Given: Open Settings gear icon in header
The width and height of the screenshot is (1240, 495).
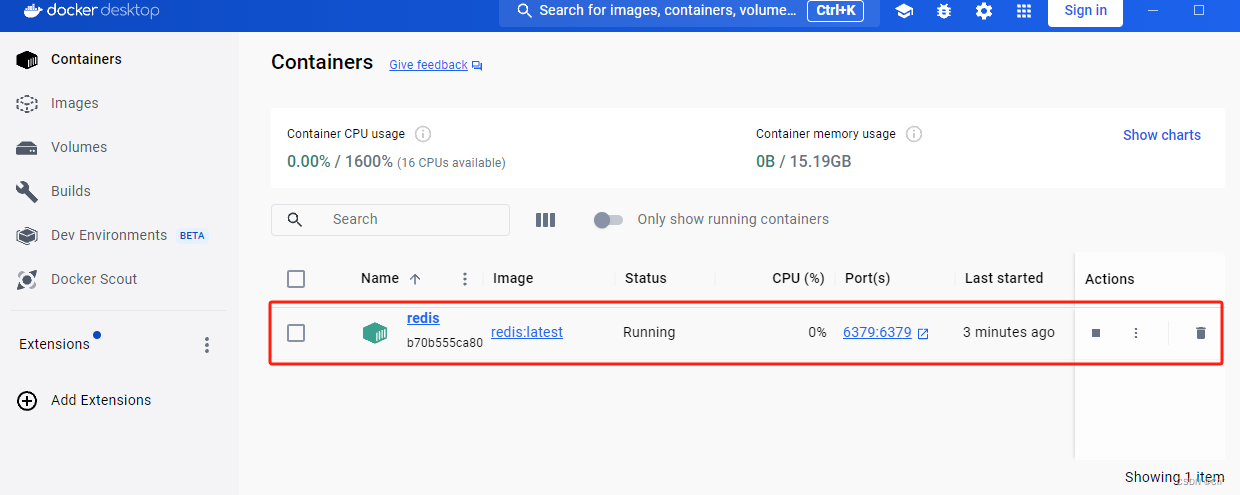Looking at the screenshot, I should pyautogui.click(x=984, y=11).
